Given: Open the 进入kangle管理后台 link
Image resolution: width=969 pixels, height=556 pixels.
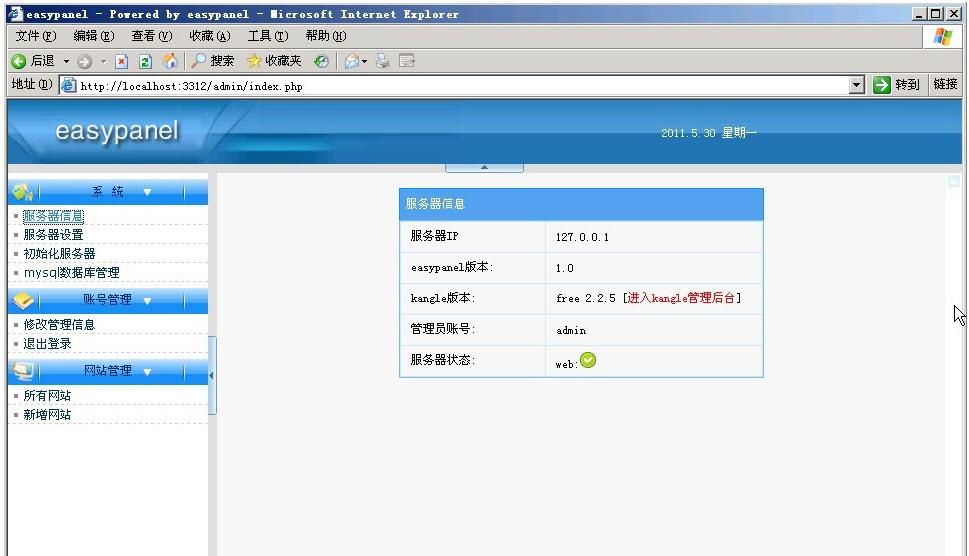Looking at the screenshot, I should (x=681, y=298).
